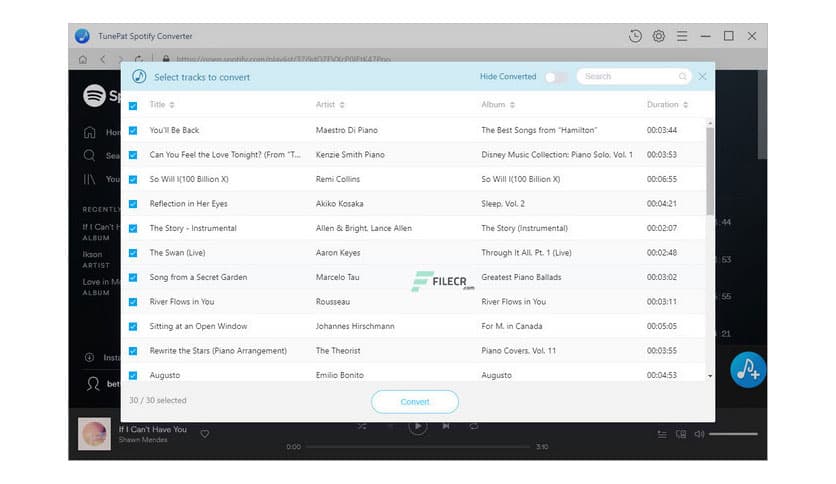Click the URL address bar
Screen dimensions: 836x484
tap(284, 59)
